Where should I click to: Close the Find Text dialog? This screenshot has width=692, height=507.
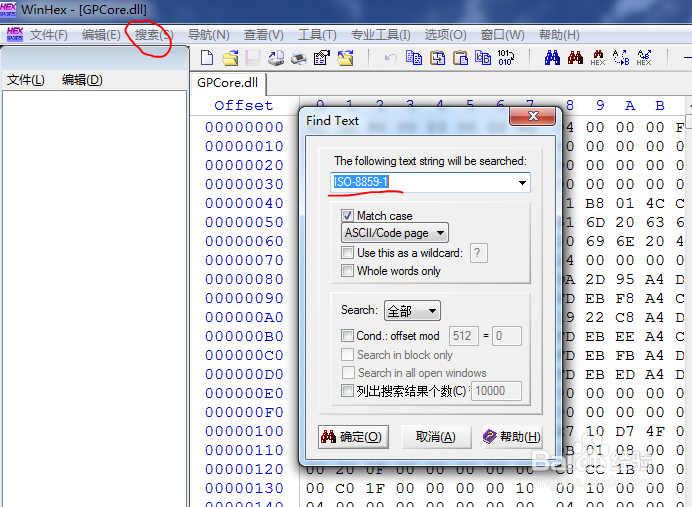tap(533, 116)
